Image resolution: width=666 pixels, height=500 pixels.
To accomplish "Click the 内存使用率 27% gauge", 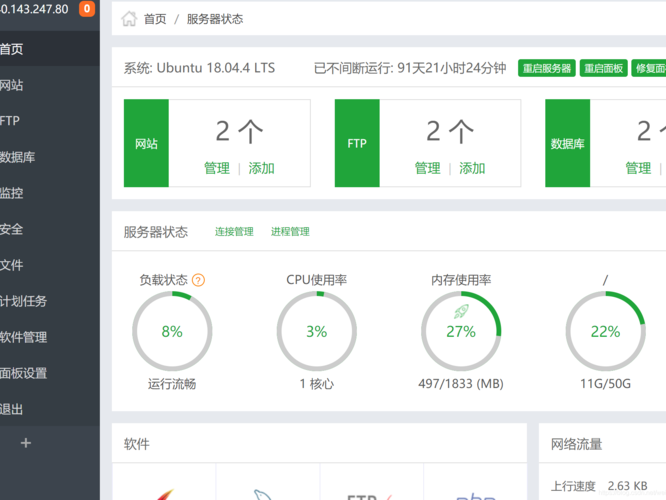I will point(461,331).
